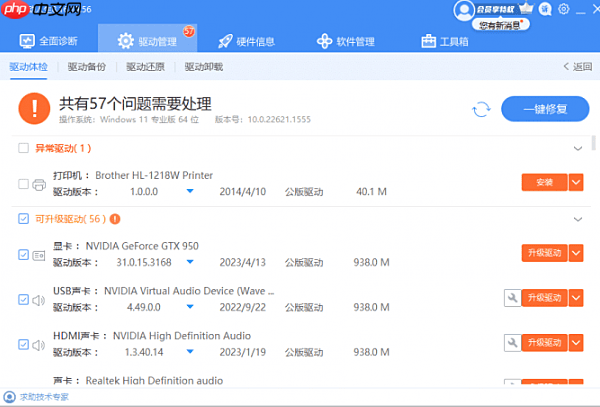Click the 一键修复 button
This screenshot has height=407, width=600.
(545, 109)
